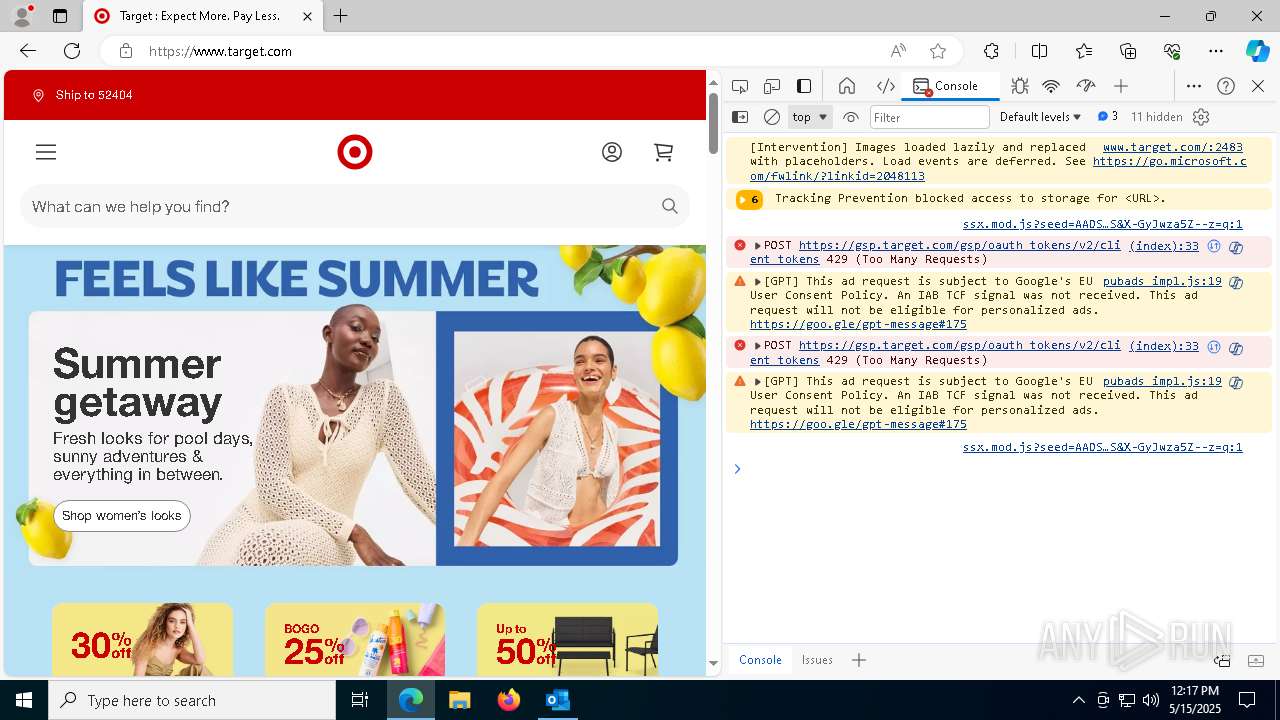The height and width of the screenshot is (720, 1280).
Task: Ask Copilot about the second GPT warning
Action: tap(1236, 383)
